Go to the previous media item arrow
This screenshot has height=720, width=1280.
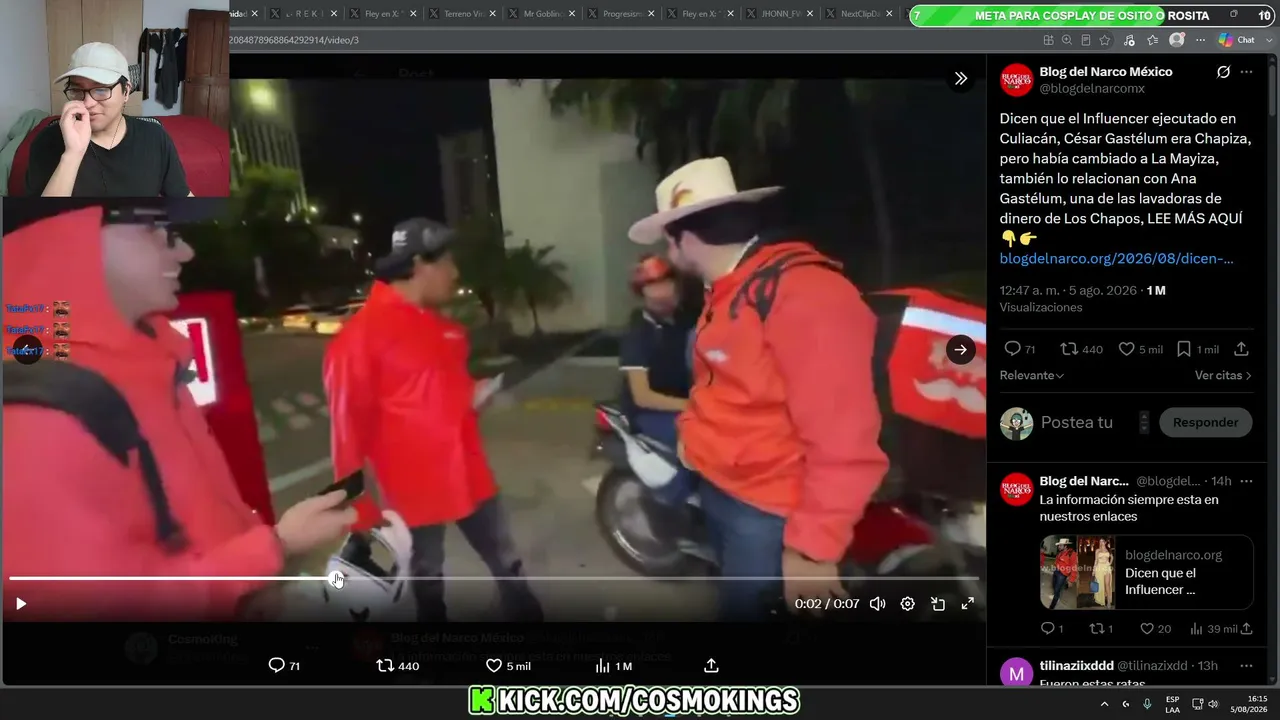point(27,349)
